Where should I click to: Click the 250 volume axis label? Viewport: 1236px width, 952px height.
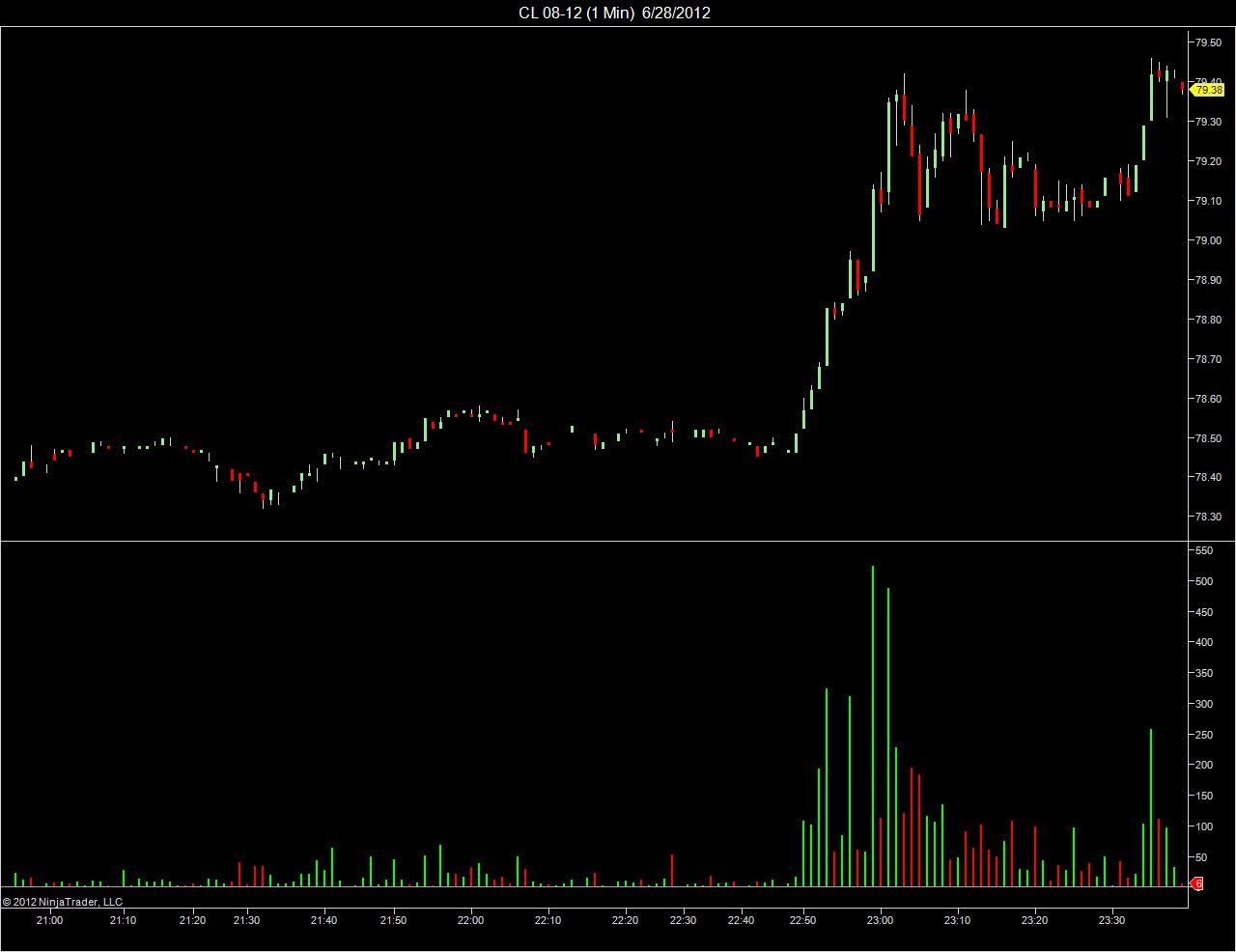(1203, 735)
